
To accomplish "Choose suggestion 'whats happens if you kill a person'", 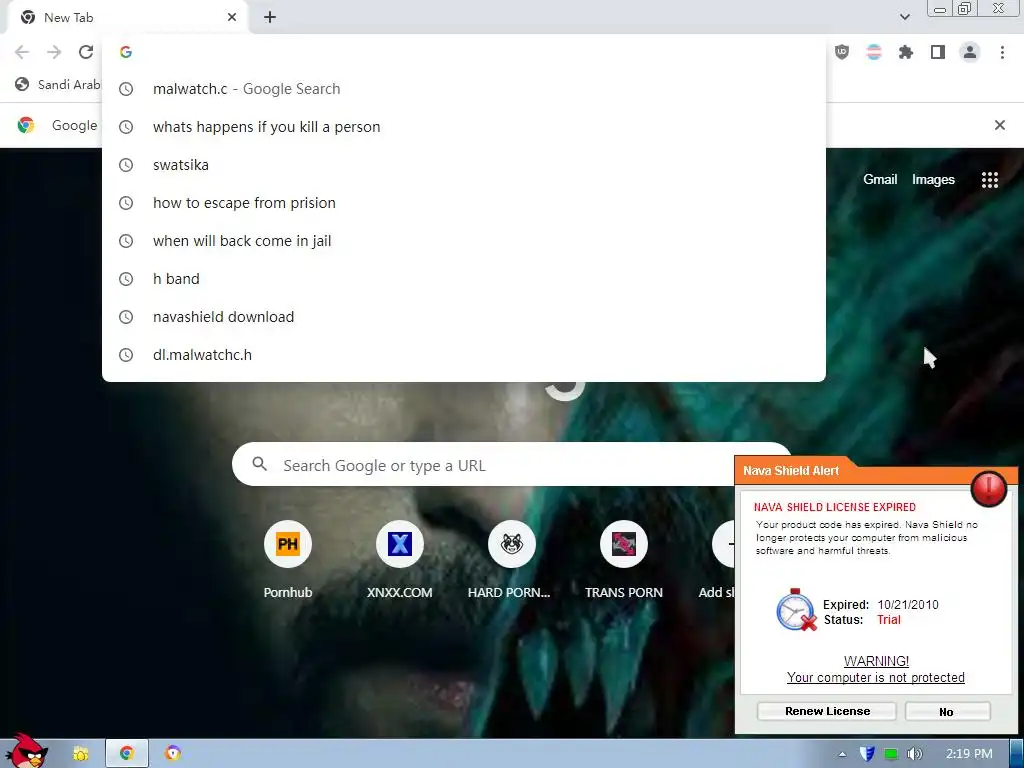I will coord(464,127).
